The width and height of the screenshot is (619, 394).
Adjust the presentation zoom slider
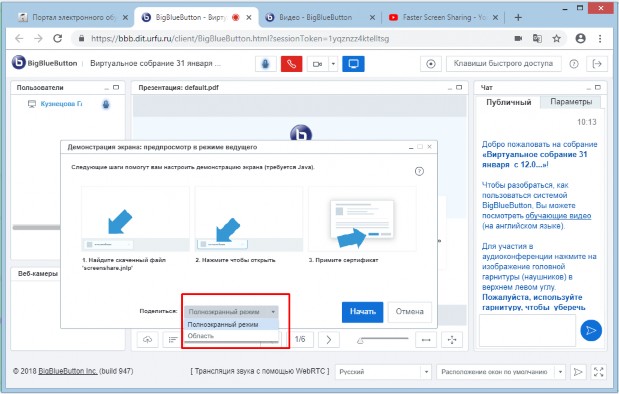[x=382, y=340]
